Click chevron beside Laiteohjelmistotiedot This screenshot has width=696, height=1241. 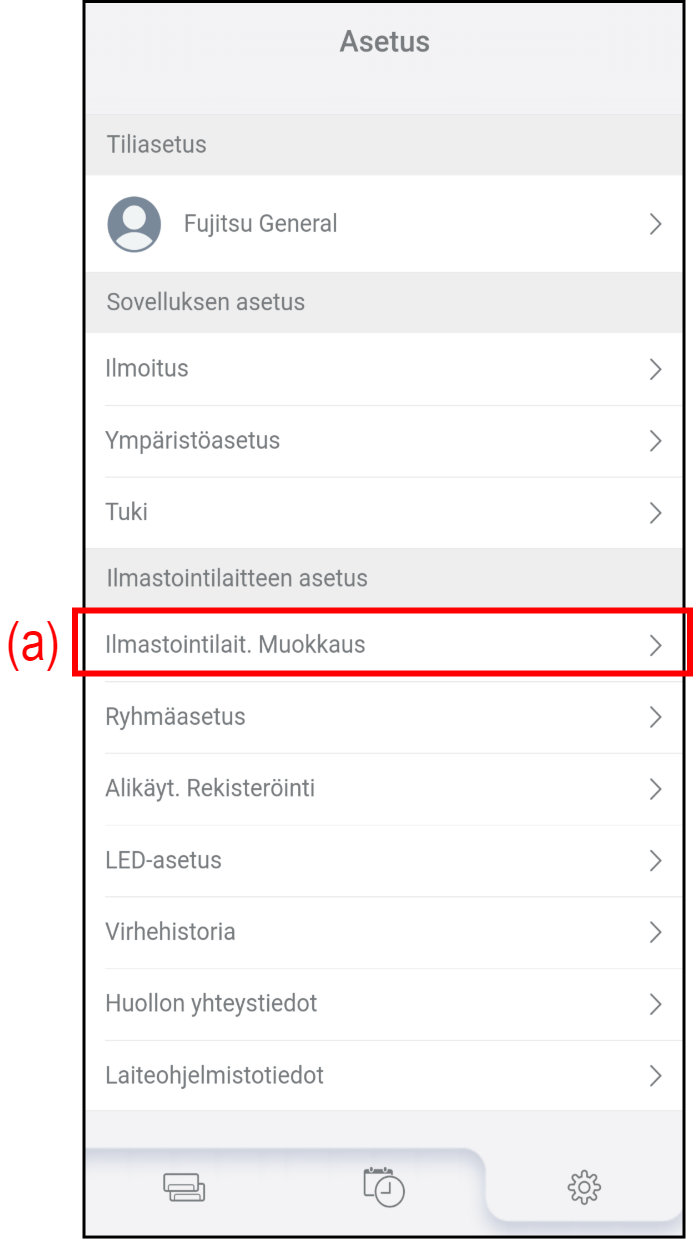(656, 1076)
